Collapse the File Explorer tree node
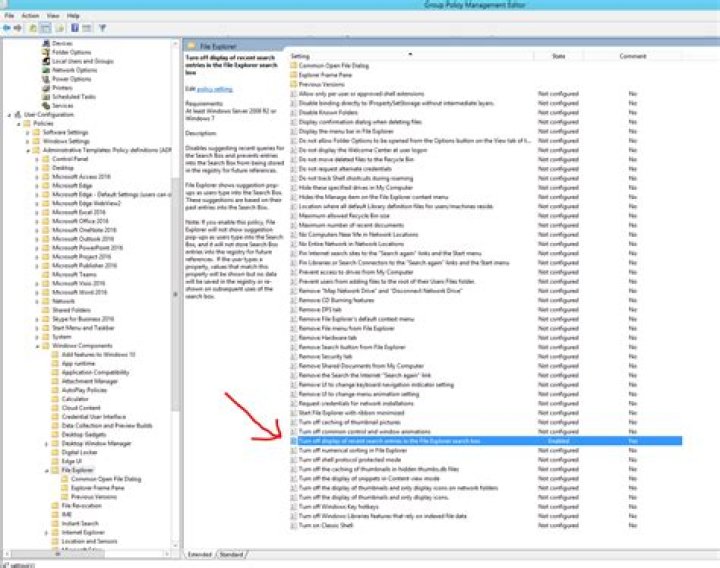 click(46, 470)
